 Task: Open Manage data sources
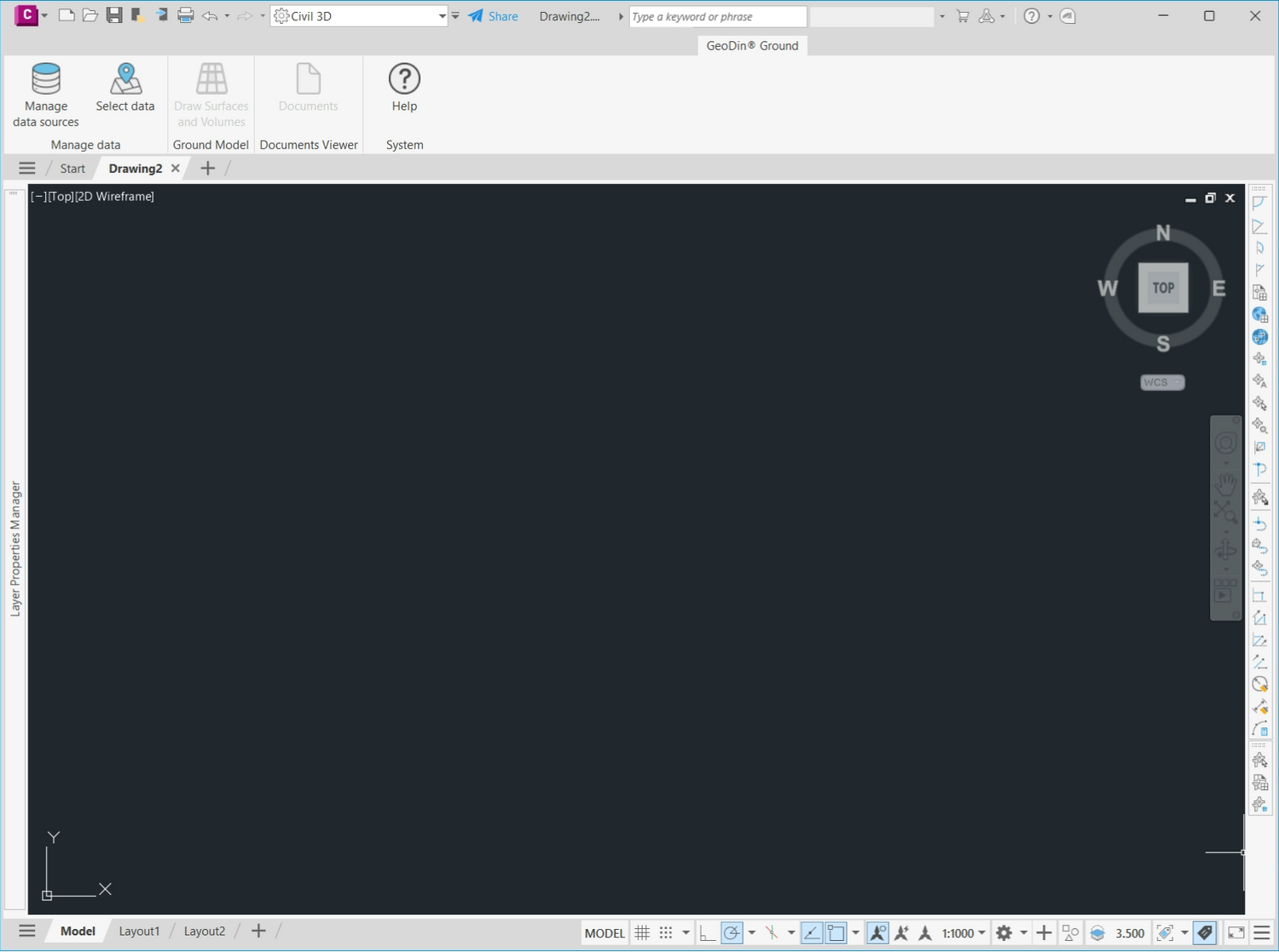point(46,94)
